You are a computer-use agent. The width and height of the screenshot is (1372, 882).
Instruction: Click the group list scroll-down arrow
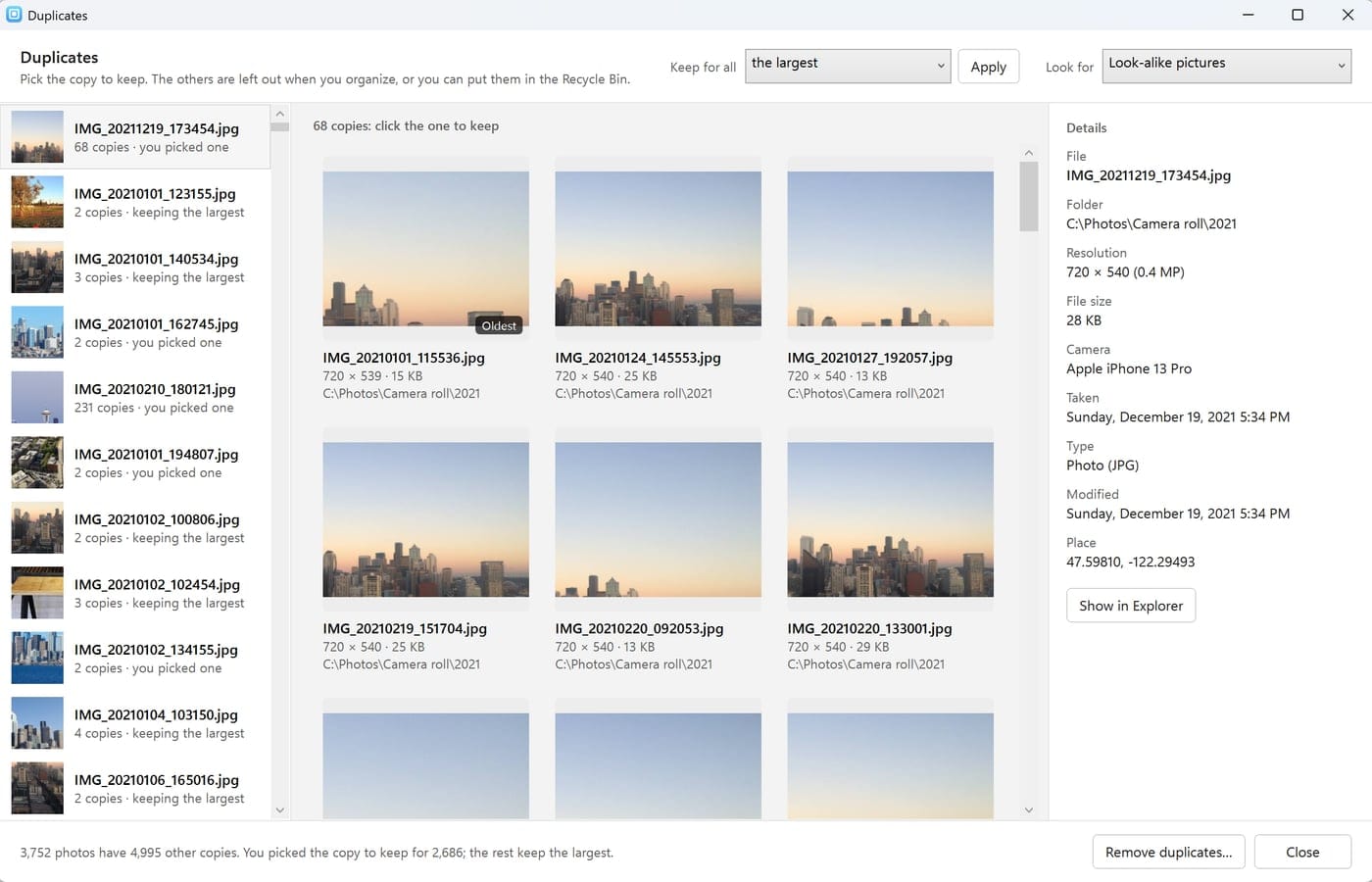tap(279, 809)
